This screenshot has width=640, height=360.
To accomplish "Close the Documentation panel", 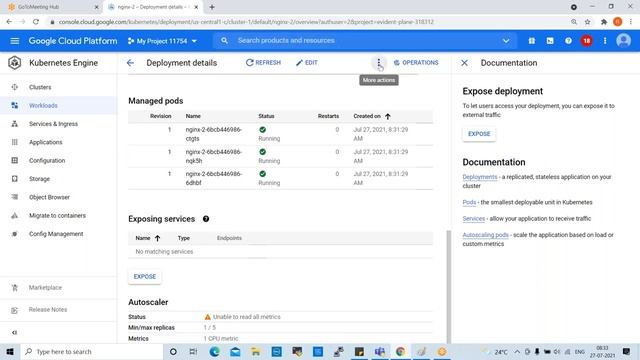I will pos(464,63).
